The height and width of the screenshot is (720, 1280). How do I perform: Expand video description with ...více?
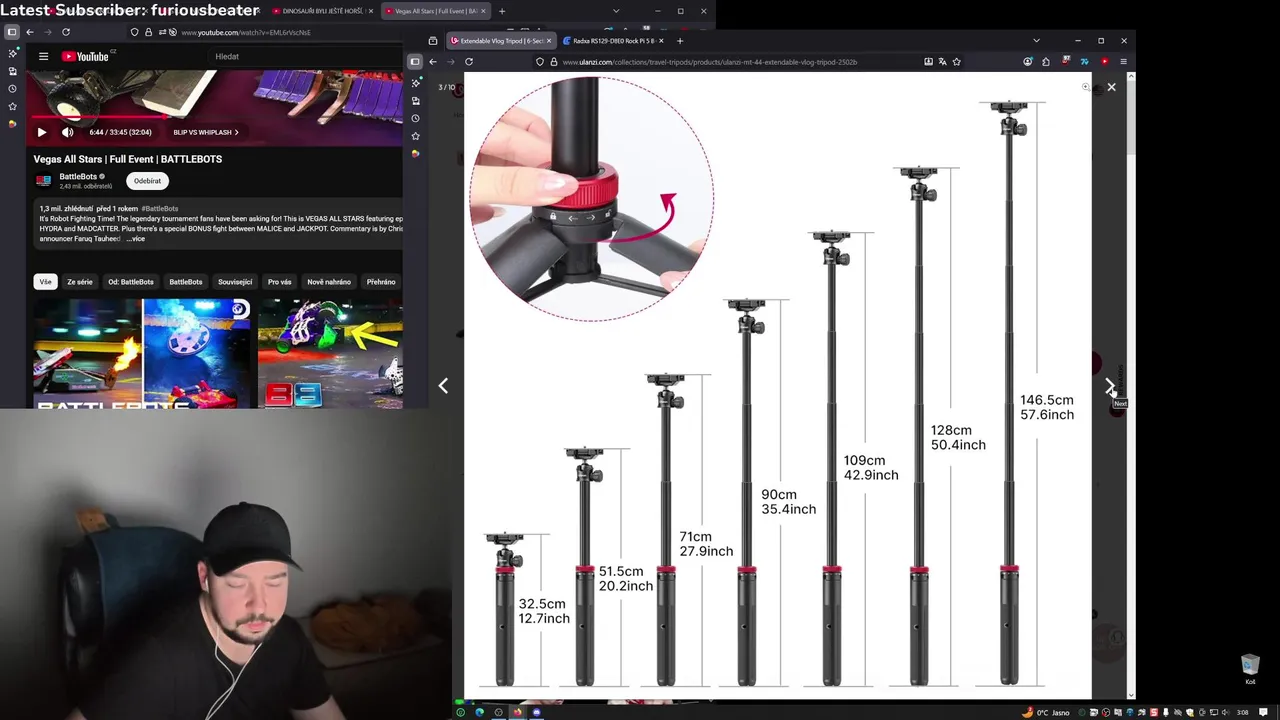[x=135, y=239]
